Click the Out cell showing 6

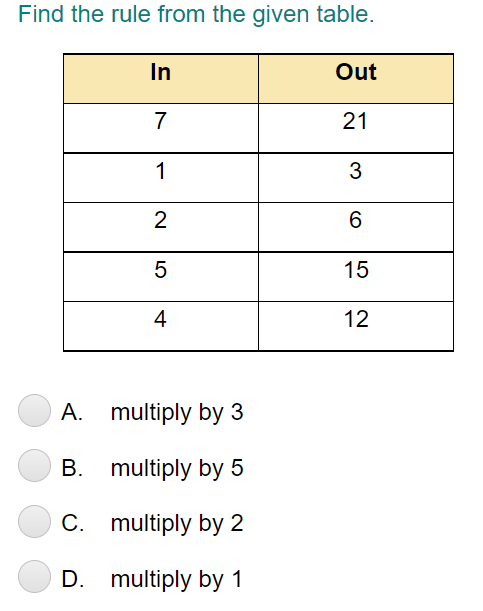pos(356,227)
